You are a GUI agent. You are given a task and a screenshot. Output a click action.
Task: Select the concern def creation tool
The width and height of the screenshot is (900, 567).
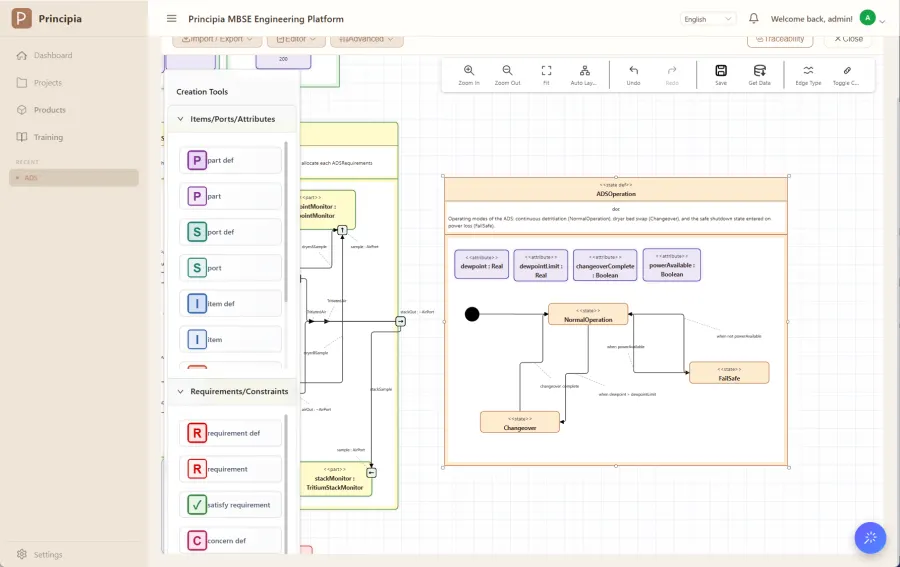coord(230,541)
